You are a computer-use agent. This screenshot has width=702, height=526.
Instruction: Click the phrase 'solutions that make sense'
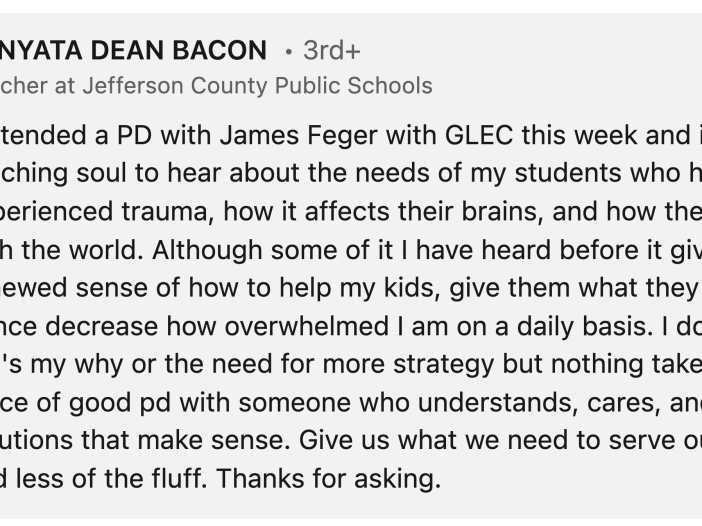(x=145, y=440)
